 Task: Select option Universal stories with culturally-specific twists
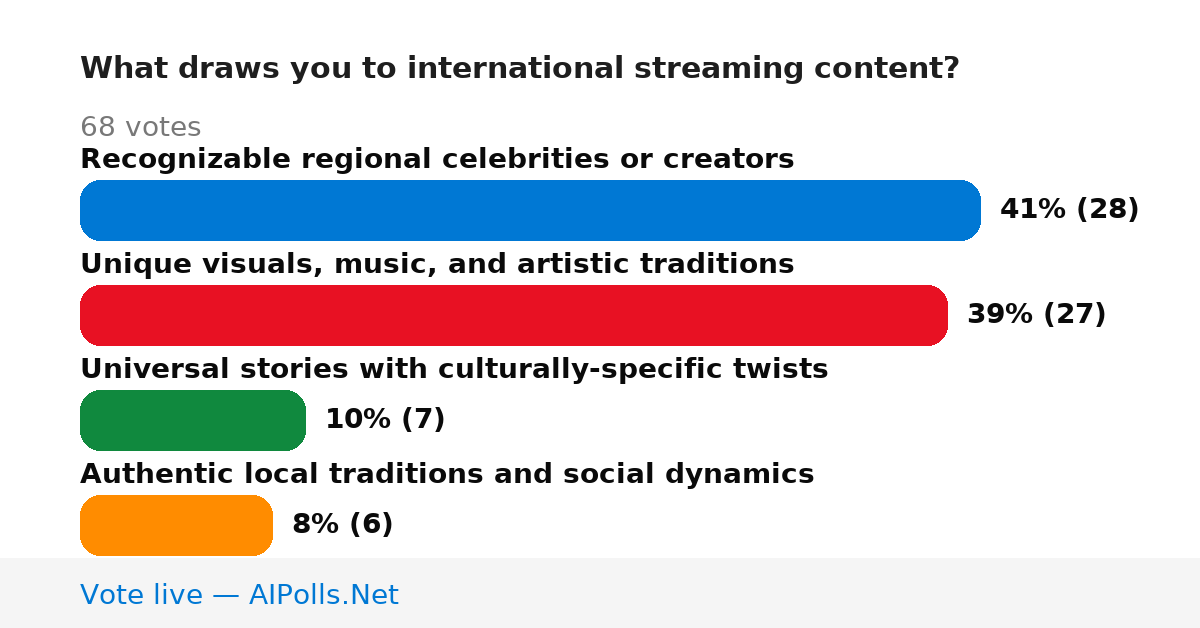(454, 369)
